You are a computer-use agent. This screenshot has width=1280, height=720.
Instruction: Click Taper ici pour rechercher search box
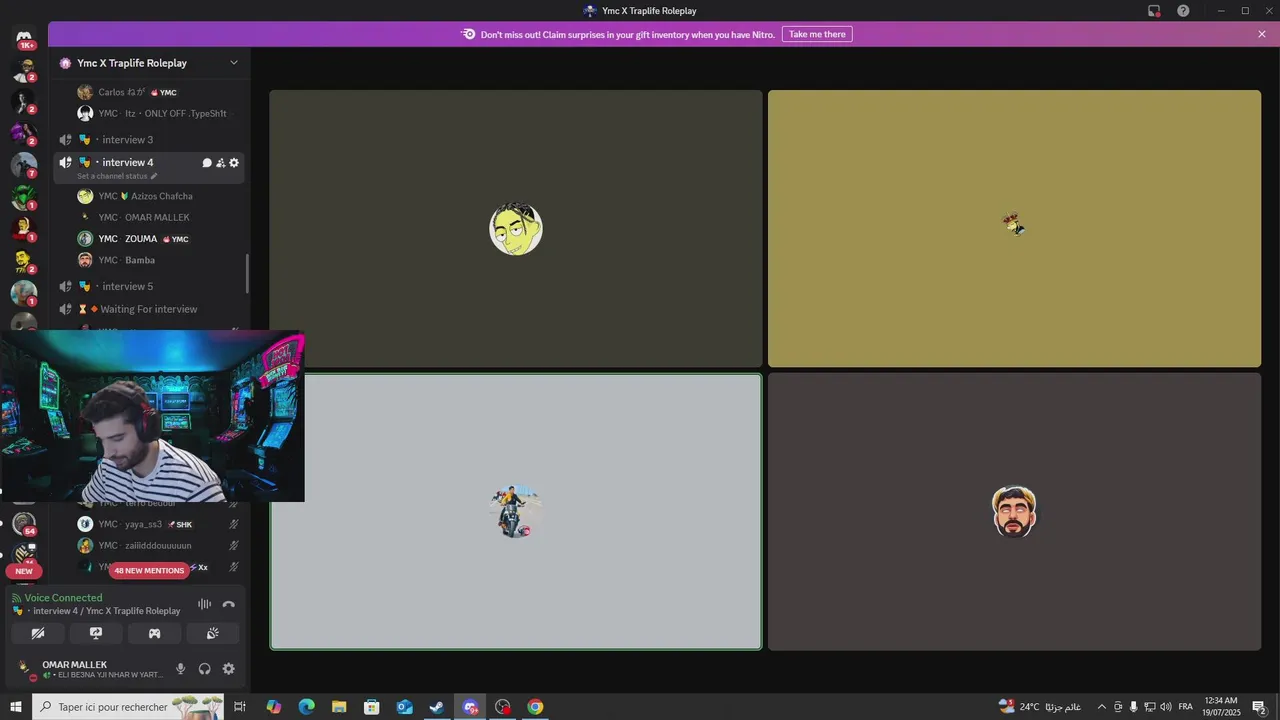128,707
